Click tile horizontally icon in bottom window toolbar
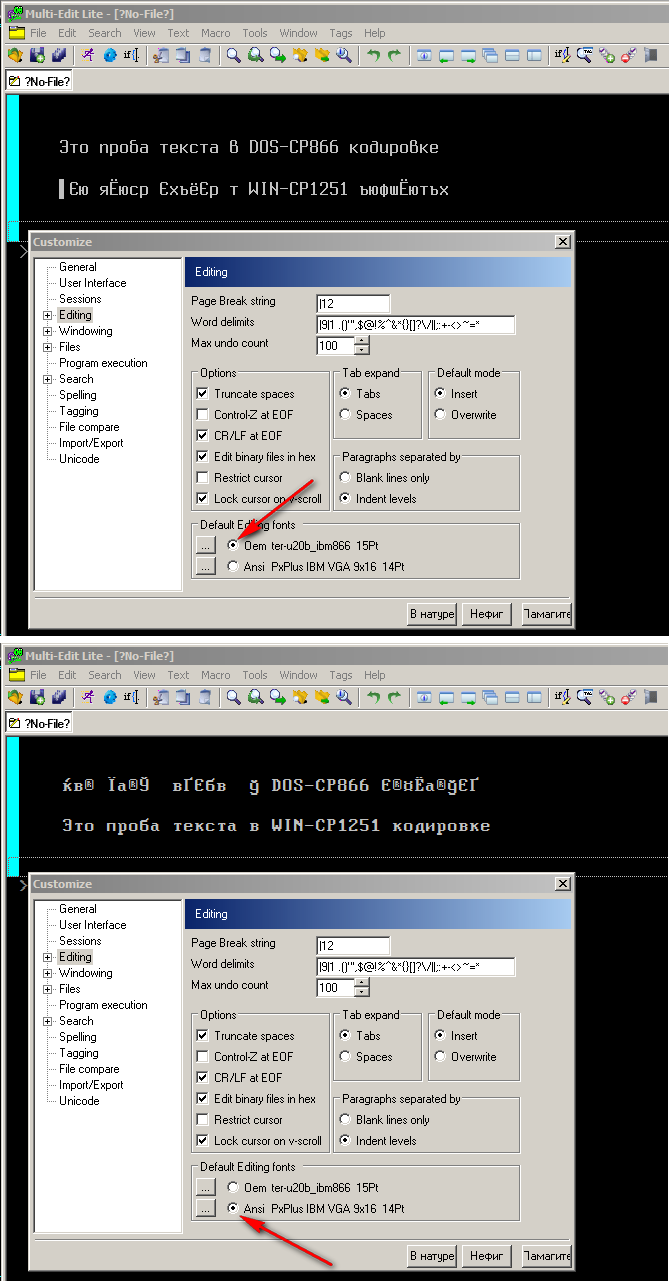This screenshot has width=669, height=1282. point(511,697)
